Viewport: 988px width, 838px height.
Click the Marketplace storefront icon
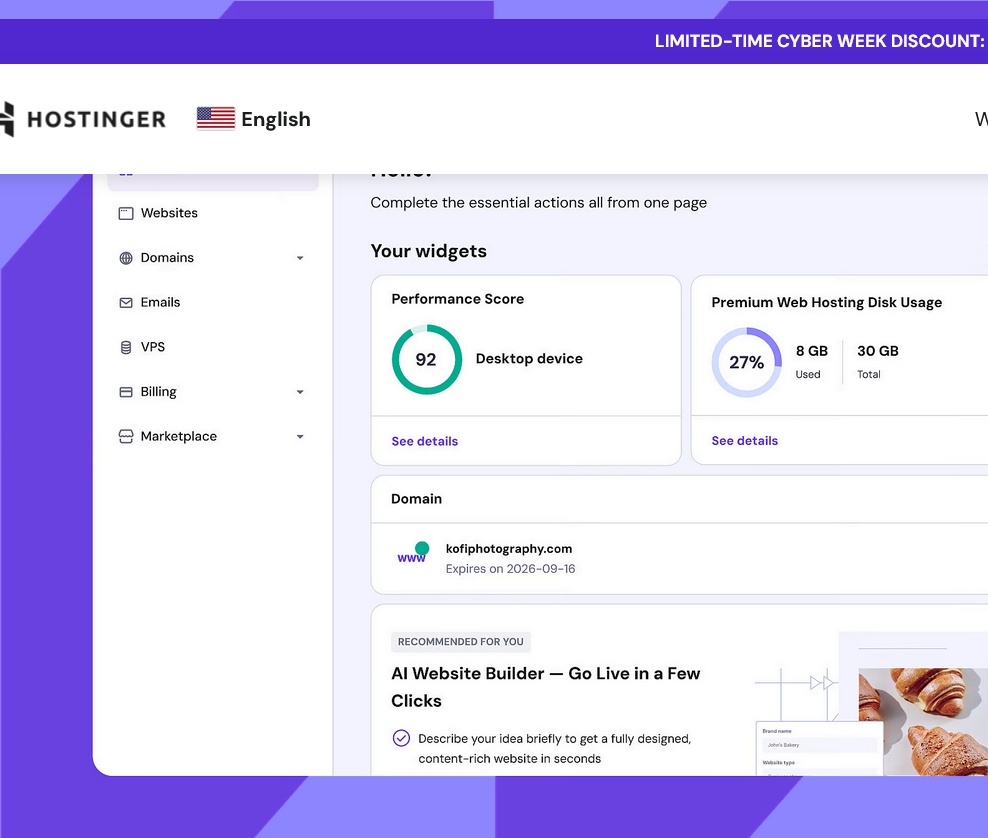pos(126,437)
